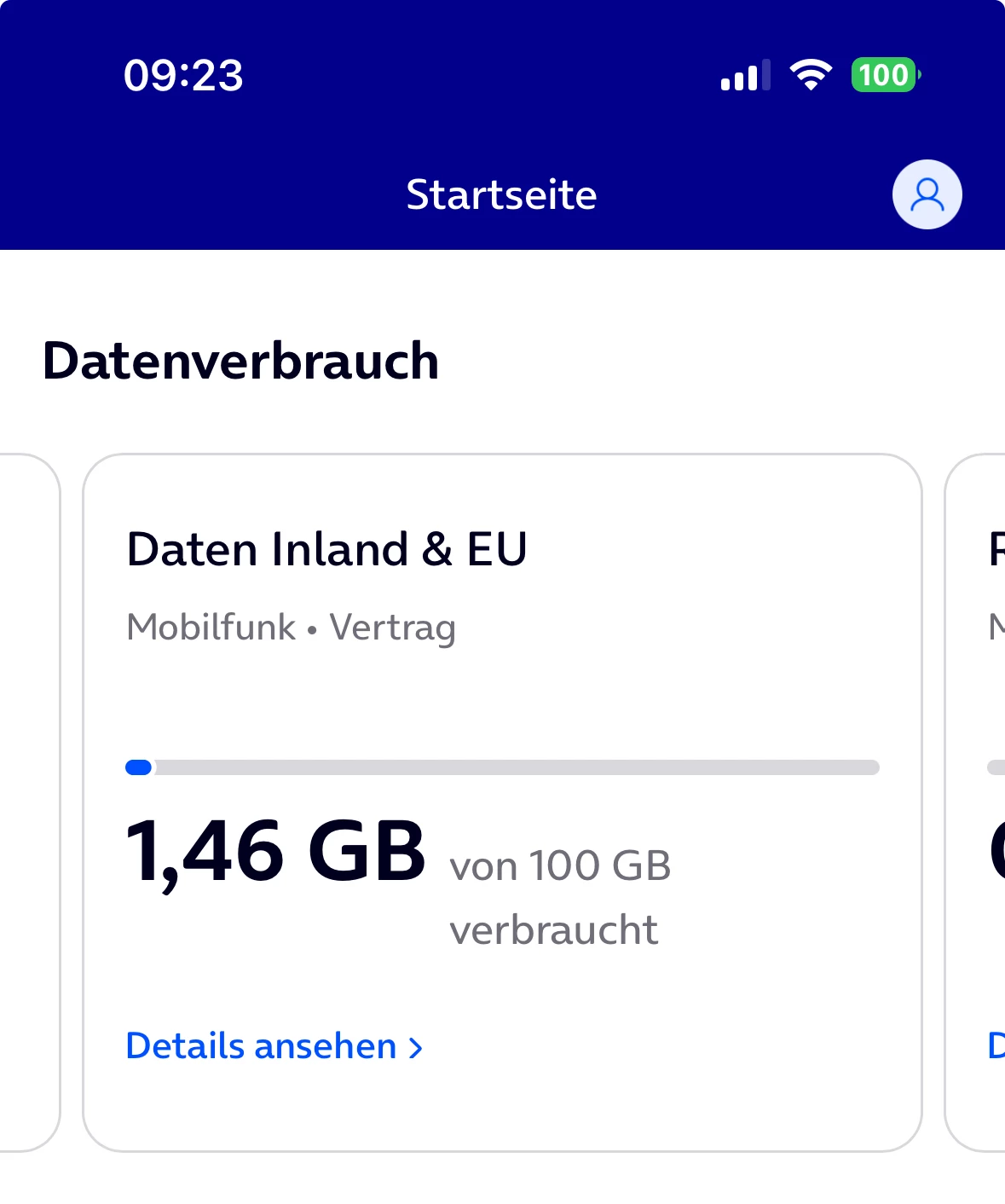Tap the 1,46 GB usage value
The image size is (1005, 1204).
point(275,852)
